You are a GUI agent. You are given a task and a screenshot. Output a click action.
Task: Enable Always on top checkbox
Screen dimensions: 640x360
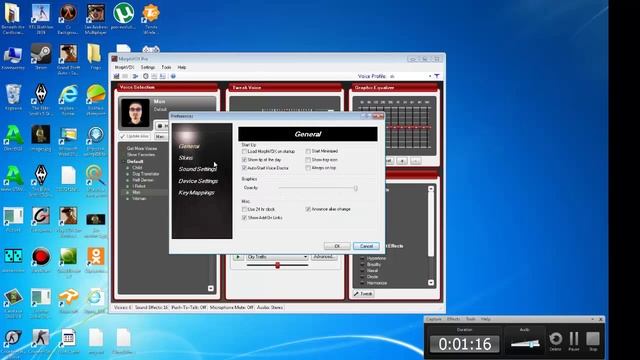tap(308, 168)
